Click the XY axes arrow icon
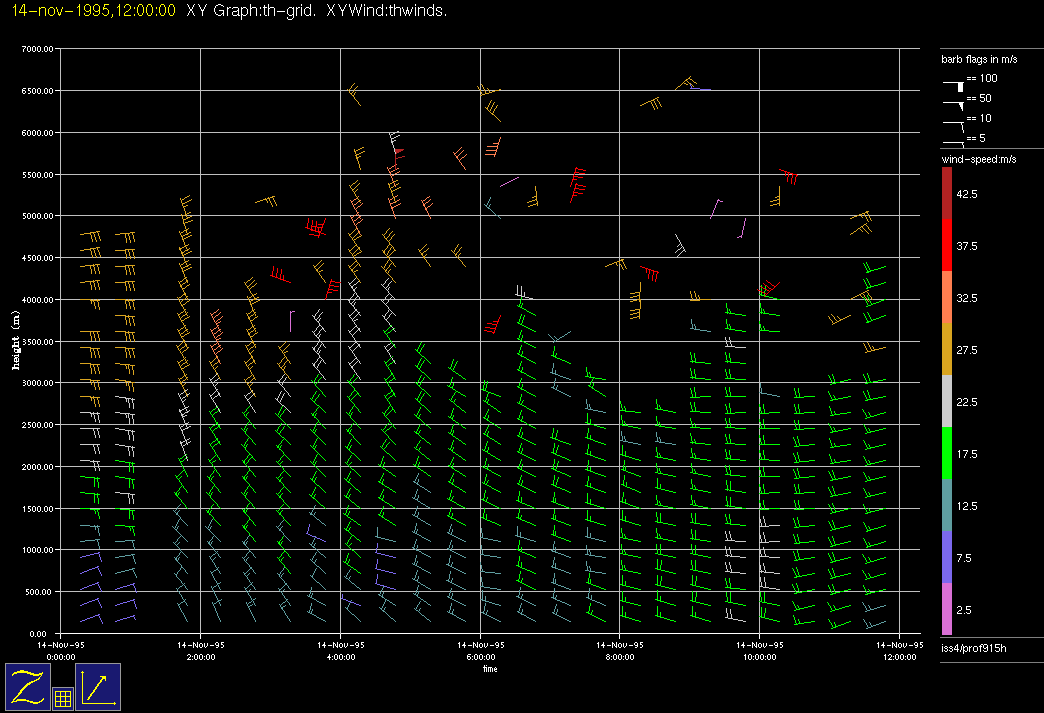This screenshot has width=1044, height=713. [98, 686]
